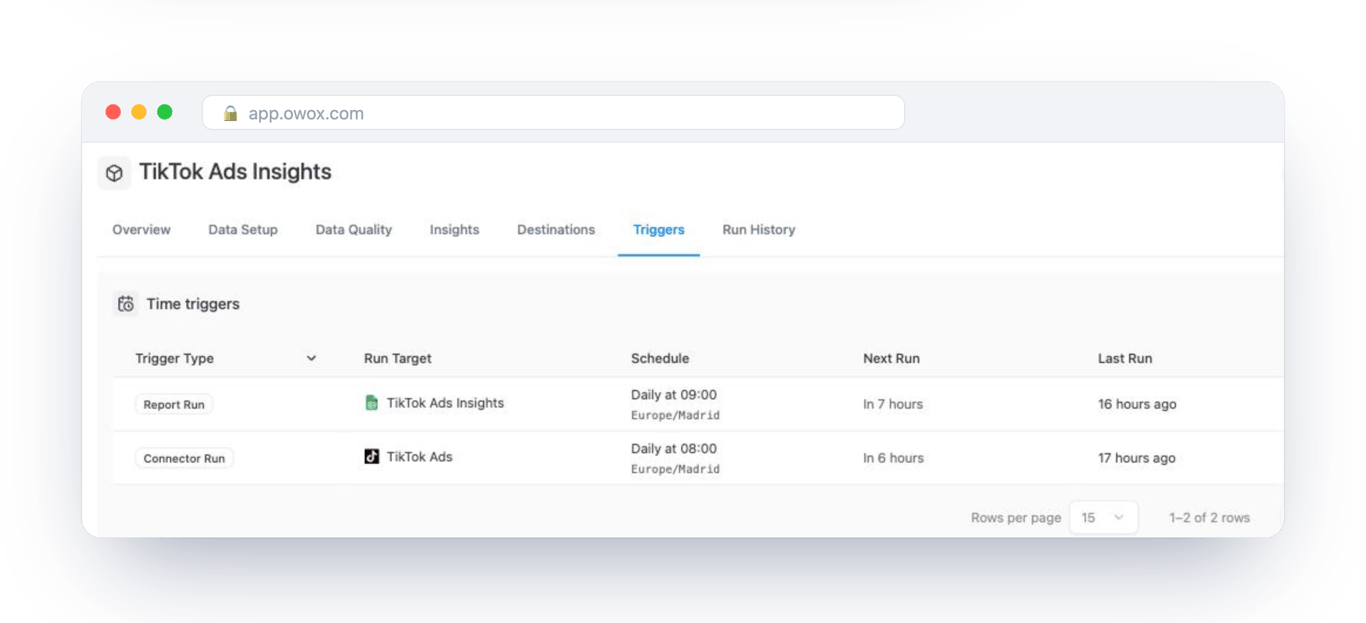The height and width of the screenshot is (623, 1366).
Task: Click the green maximize window dot
Action: 165,112
